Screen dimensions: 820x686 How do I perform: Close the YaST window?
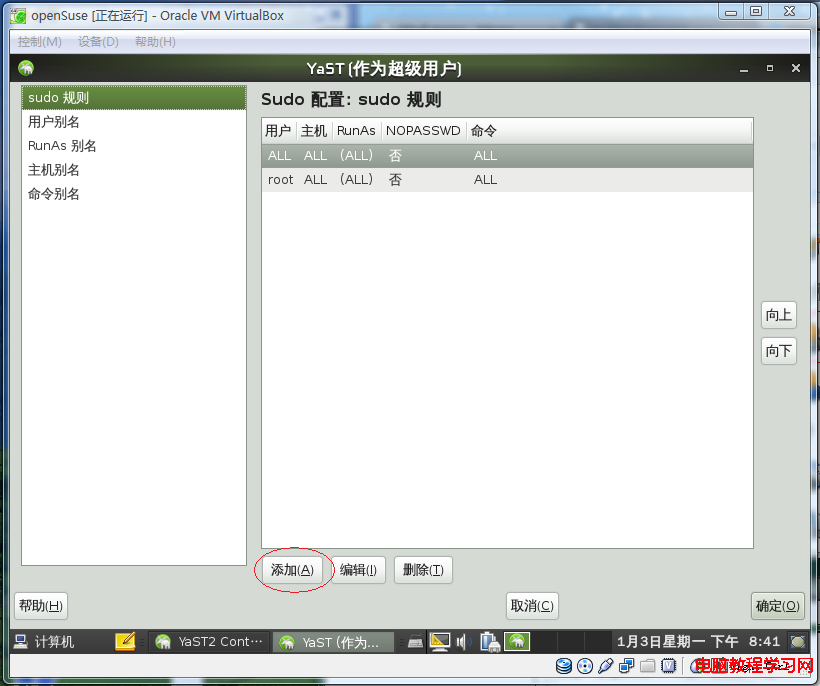coord(796,68)
